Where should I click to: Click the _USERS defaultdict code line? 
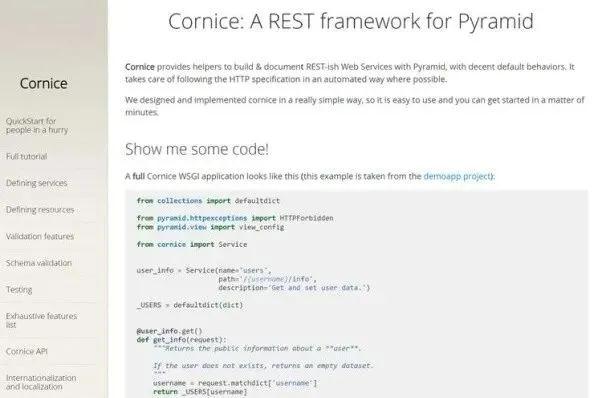[x=190, y=305]
